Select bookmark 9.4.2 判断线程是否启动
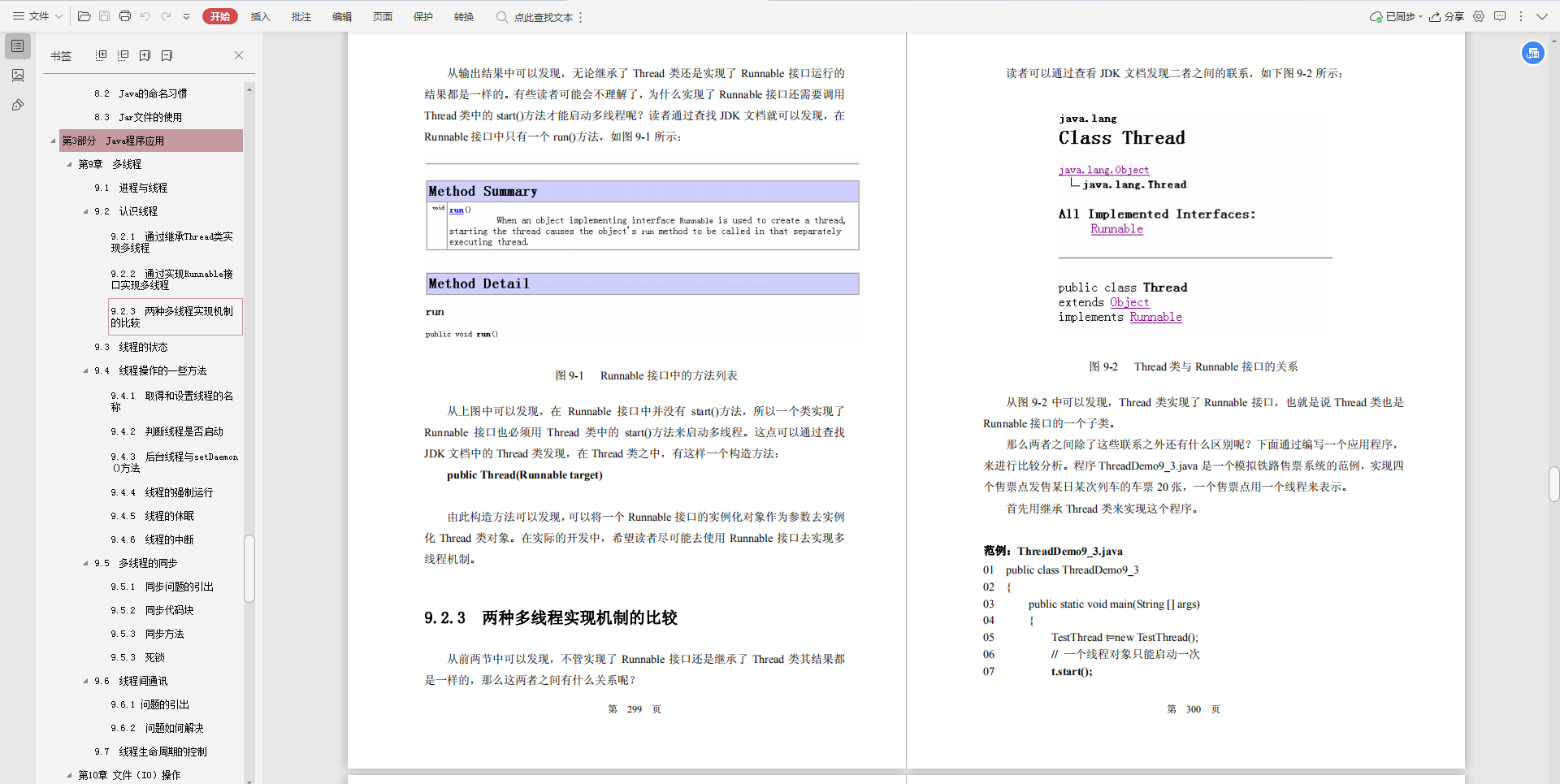Viewport: 1560px width, 784px height. (x=167, y=431)
